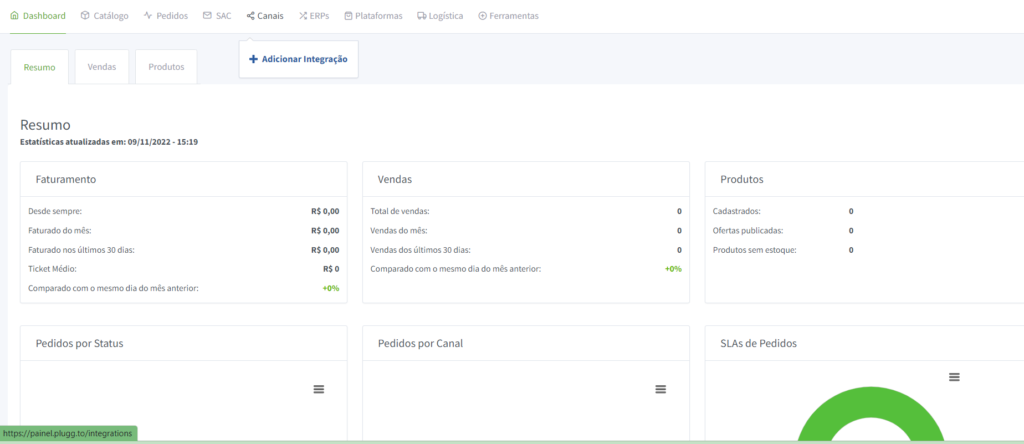Open Pedidos por Status chart menu
Screen dimensions: 1024x444
[x=319, y=389]
